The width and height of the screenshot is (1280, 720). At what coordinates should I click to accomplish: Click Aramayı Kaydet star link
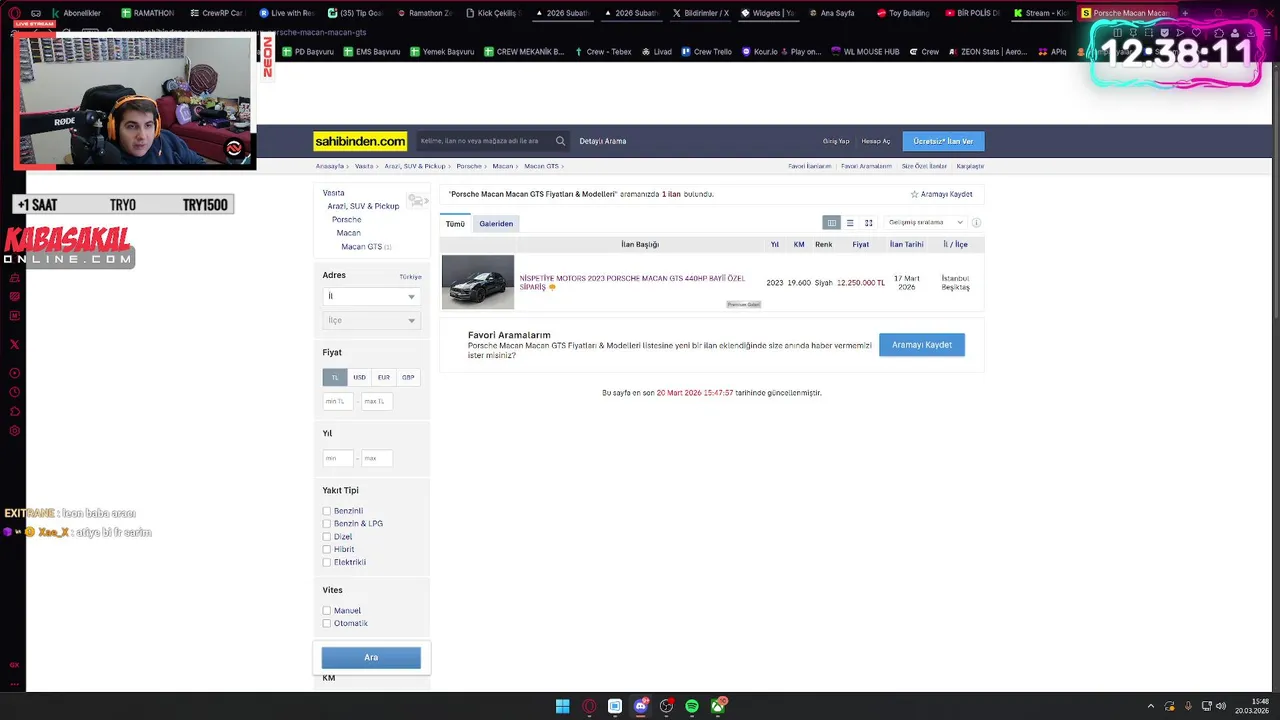(x=941, y=194)
